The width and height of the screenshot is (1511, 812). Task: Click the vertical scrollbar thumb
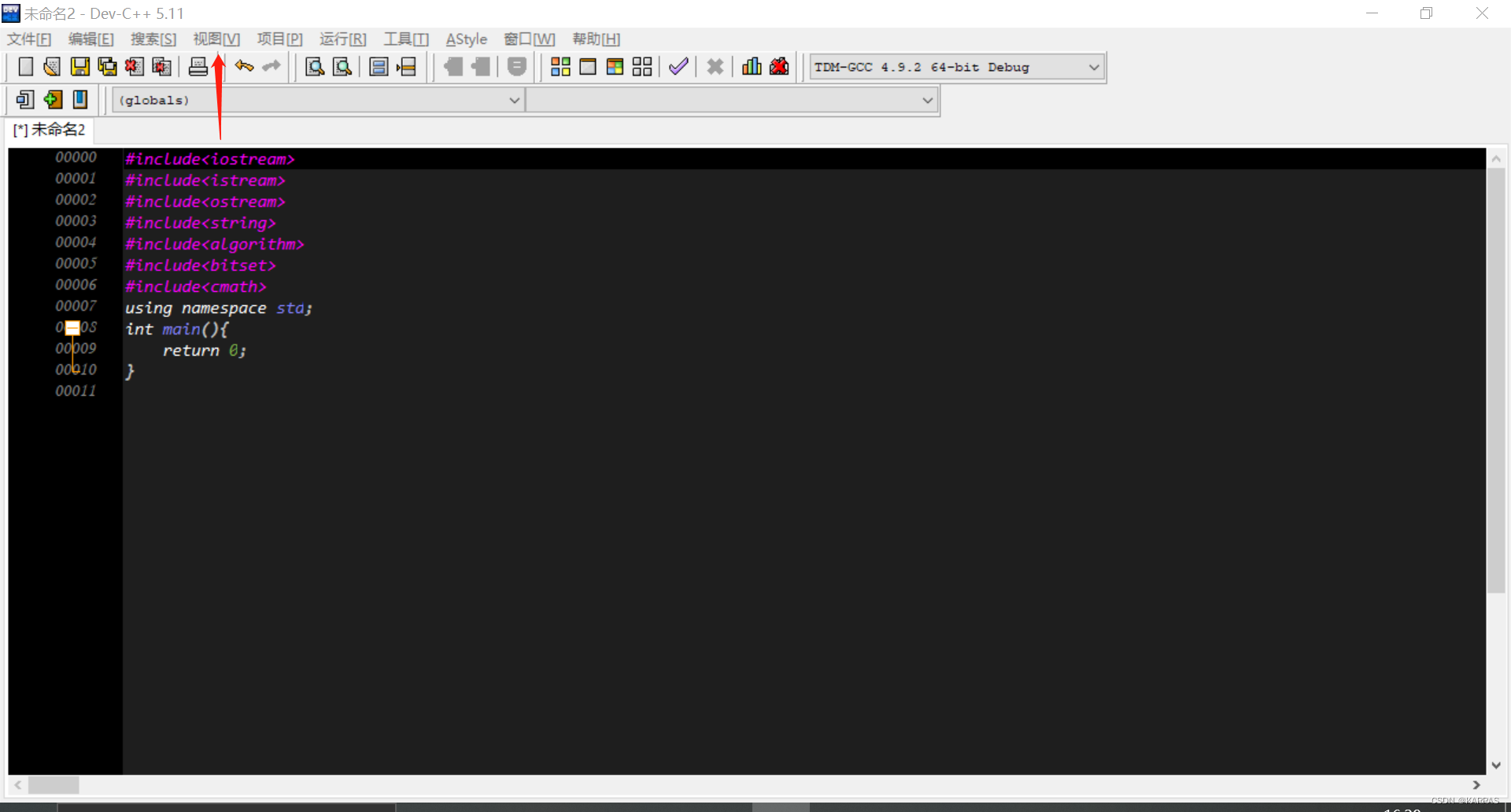point(1495,381)
